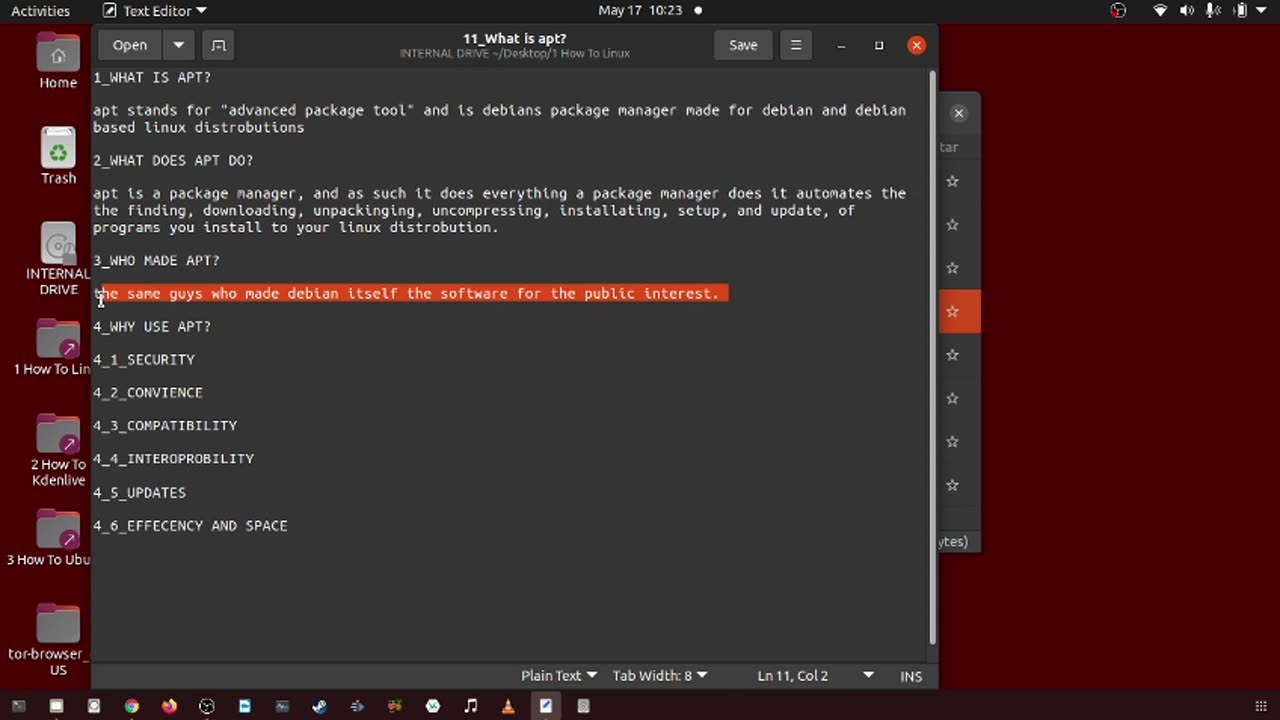Image resolution: width=1280 pixels, height=720 pixels.
Task: Close the background window with its X button
Action: [x=958, y=113]
